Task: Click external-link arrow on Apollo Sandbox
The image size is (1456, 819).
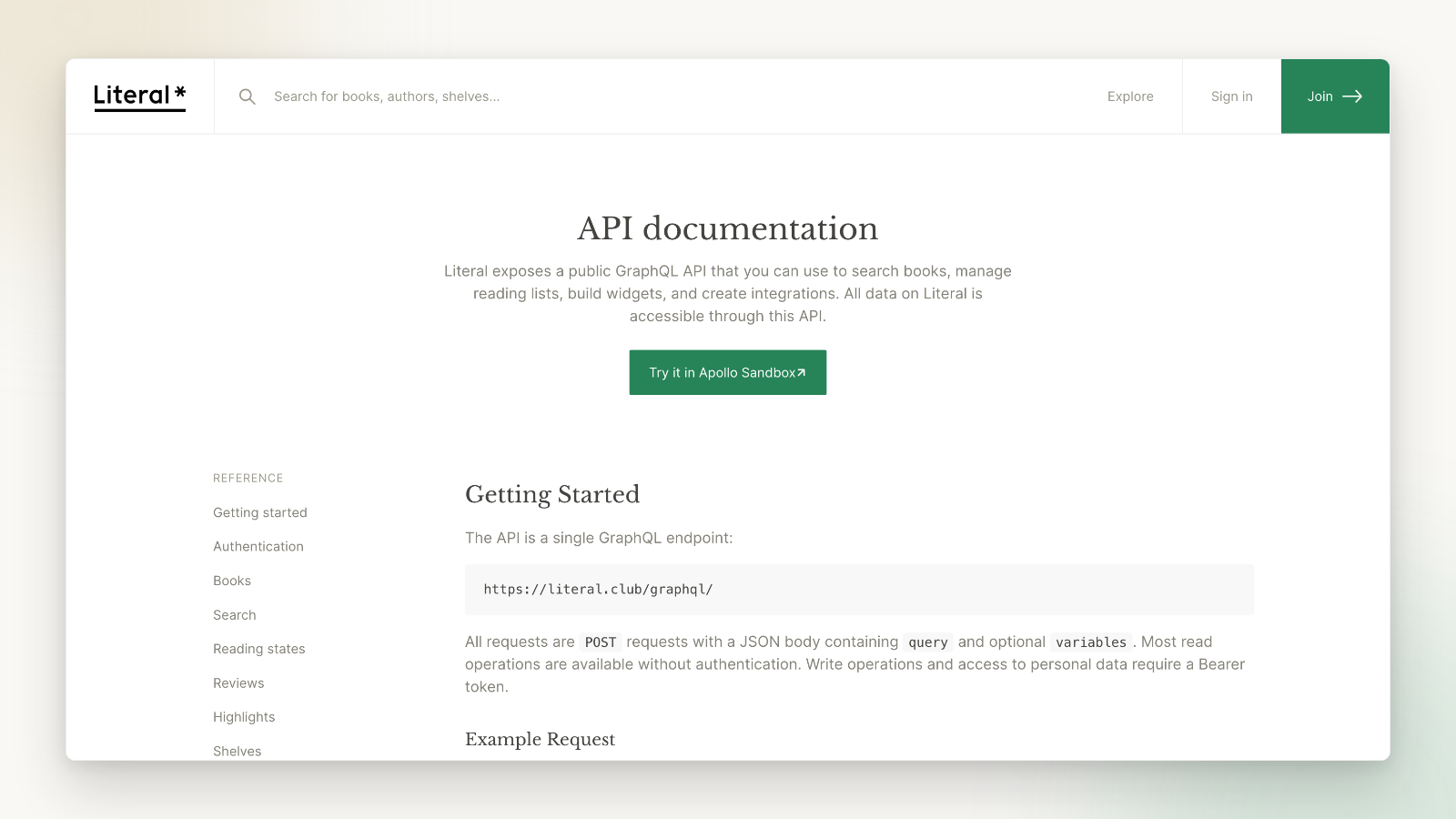Action: pyautogui.click(x=802, y=373)
